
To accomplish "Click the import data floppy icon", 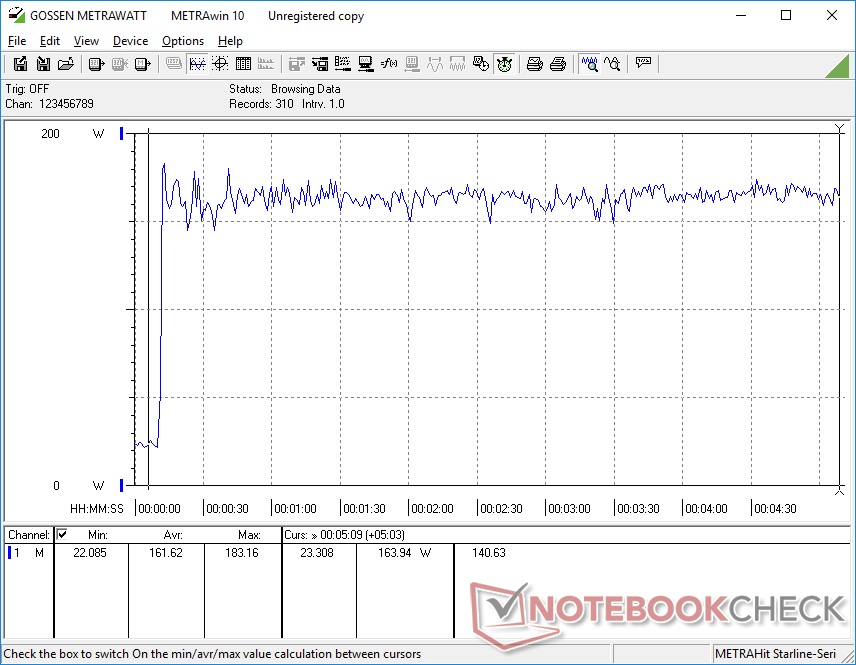I will (x=43, y=64).
